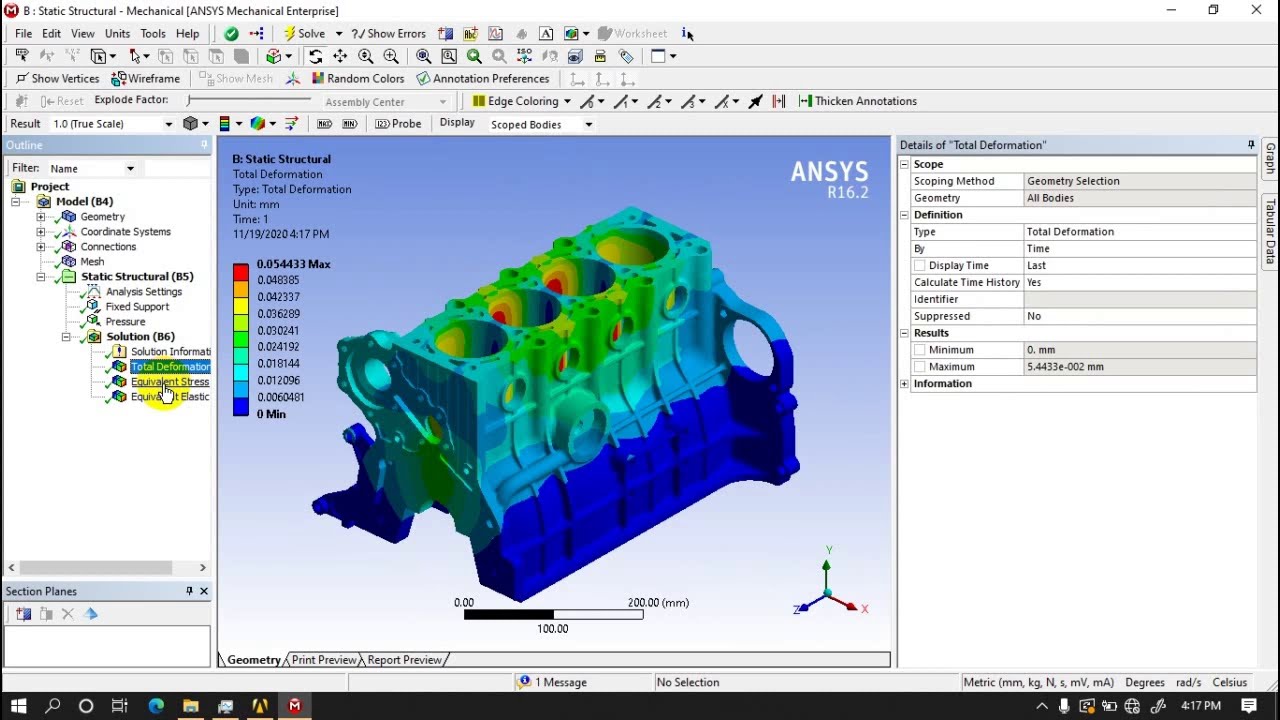Click the Maximum label icon
The image size is (1280, 720).
(324, 124)
